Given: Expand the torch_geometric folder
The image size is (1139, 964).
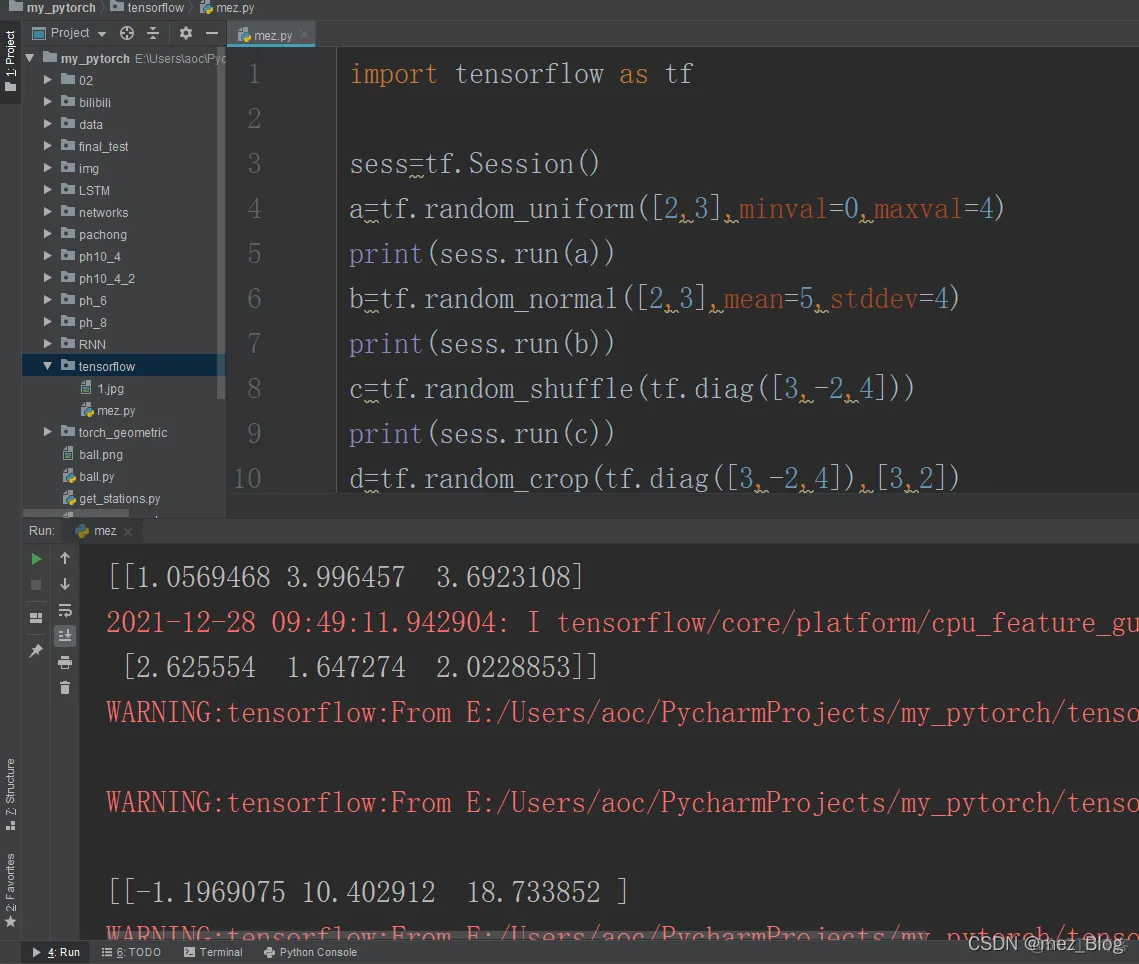Looking at the screenshot, I should coord(47,432).
